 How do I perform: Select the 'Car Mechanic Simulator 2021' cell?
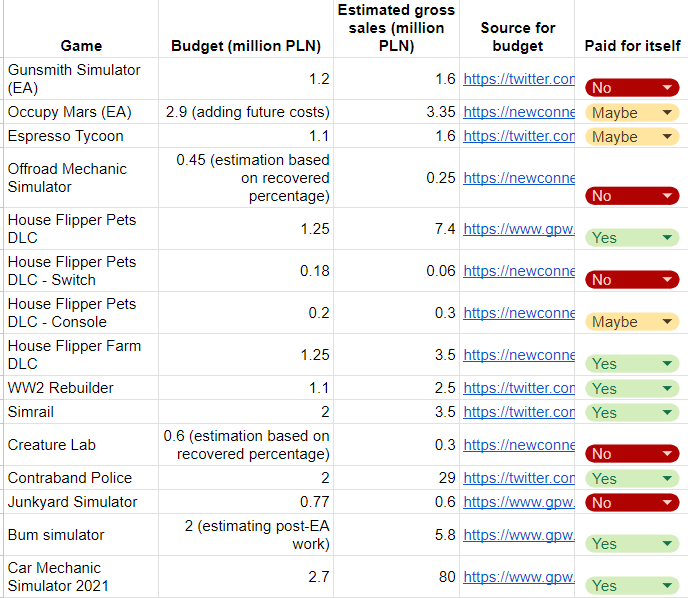tap(81, 577)
